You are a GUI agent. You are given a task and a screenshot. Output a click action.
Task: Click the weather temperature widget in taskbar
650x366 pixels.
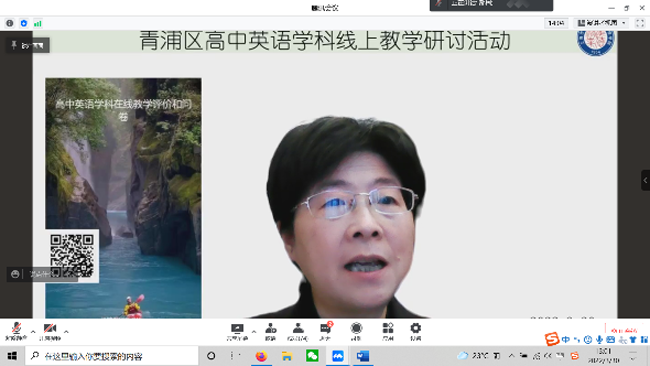[473, 356]
